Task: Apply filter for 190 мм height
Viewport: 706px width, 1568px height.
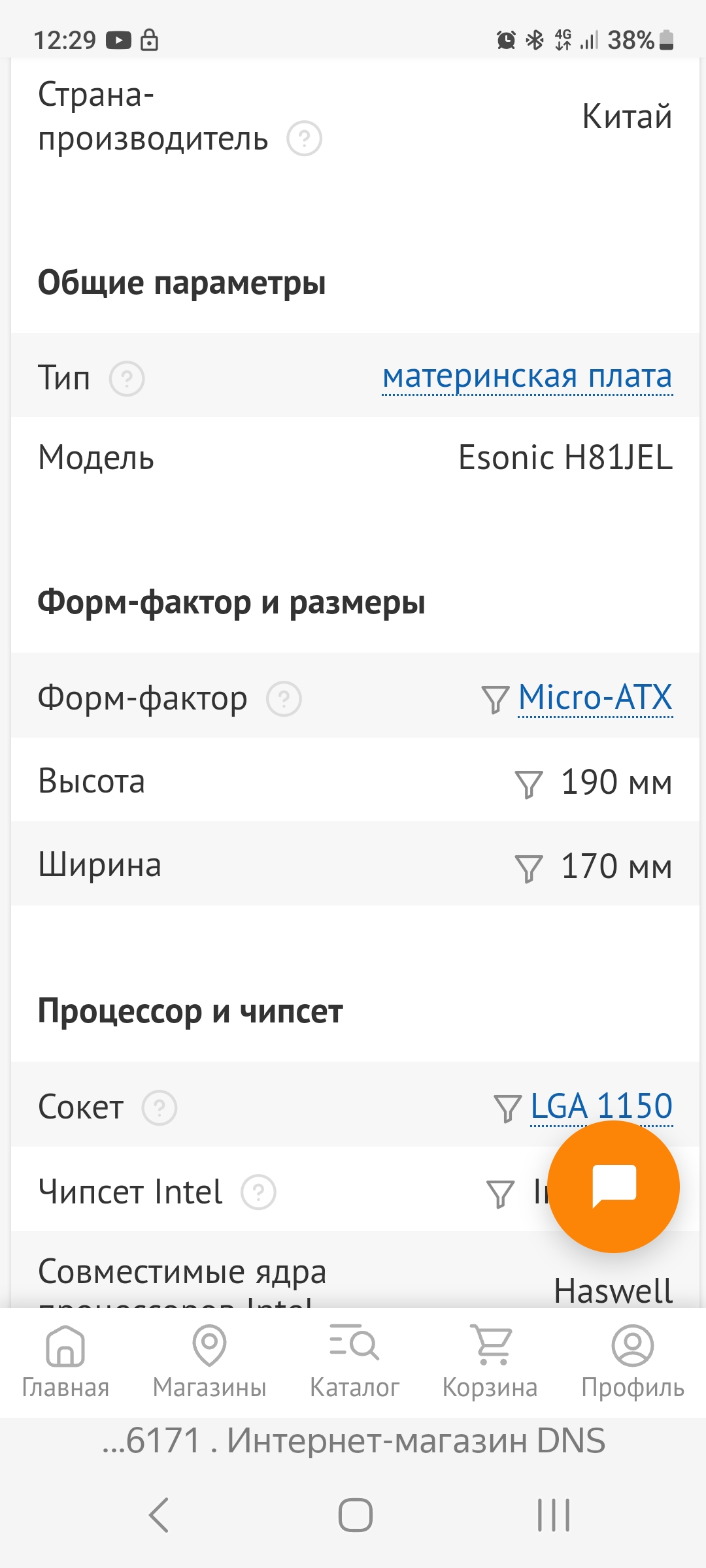Action: [x=529, y=783]
